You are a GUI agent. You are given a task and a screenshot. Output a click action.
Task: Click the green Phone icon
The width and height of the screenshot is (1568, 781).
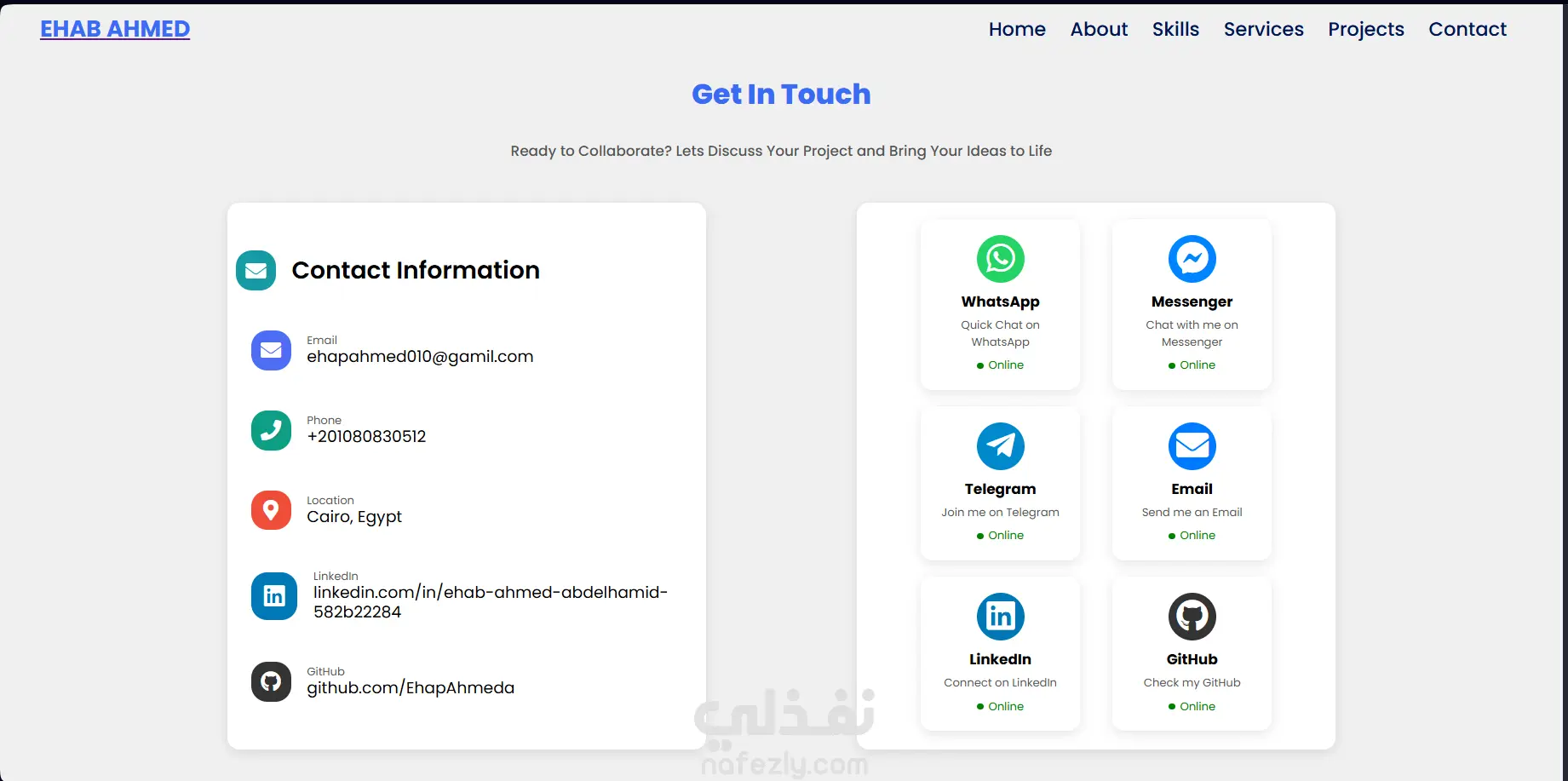(271, 430)
